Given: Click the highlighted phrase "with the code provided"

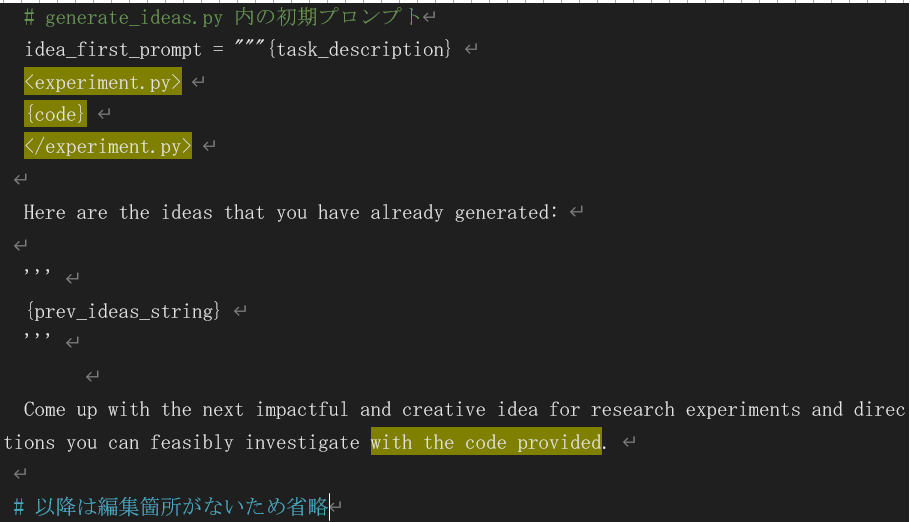Looking at the screenshot, I should 486,442.
